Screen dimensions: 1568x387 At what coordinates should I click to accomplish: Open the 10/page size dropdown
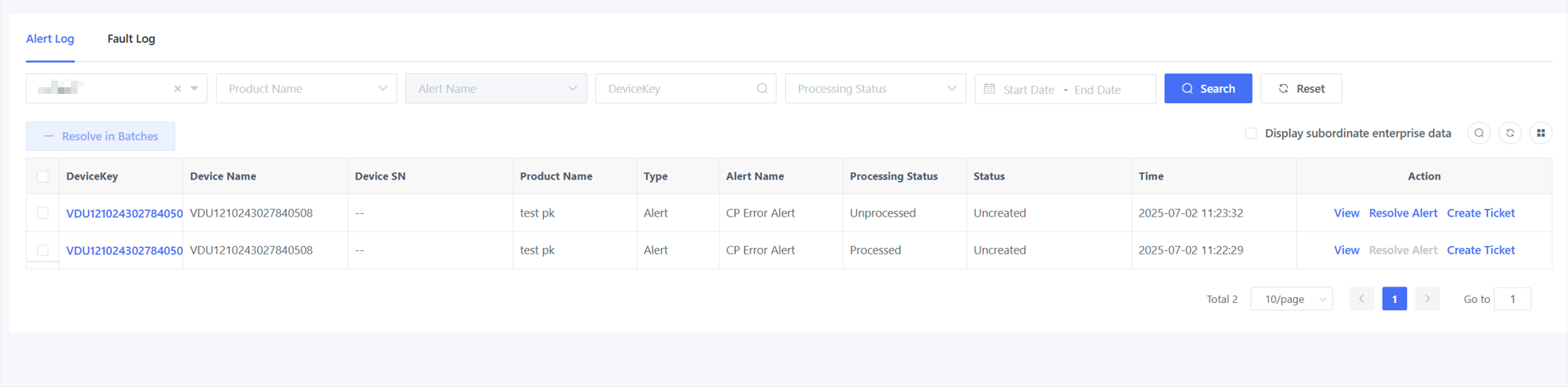click(1291, 299)
